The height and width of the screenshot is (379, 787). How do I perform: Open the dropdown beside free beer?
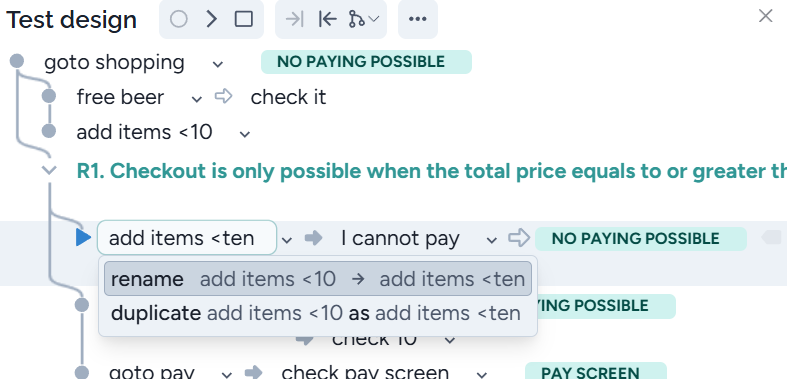coord(197,99)
